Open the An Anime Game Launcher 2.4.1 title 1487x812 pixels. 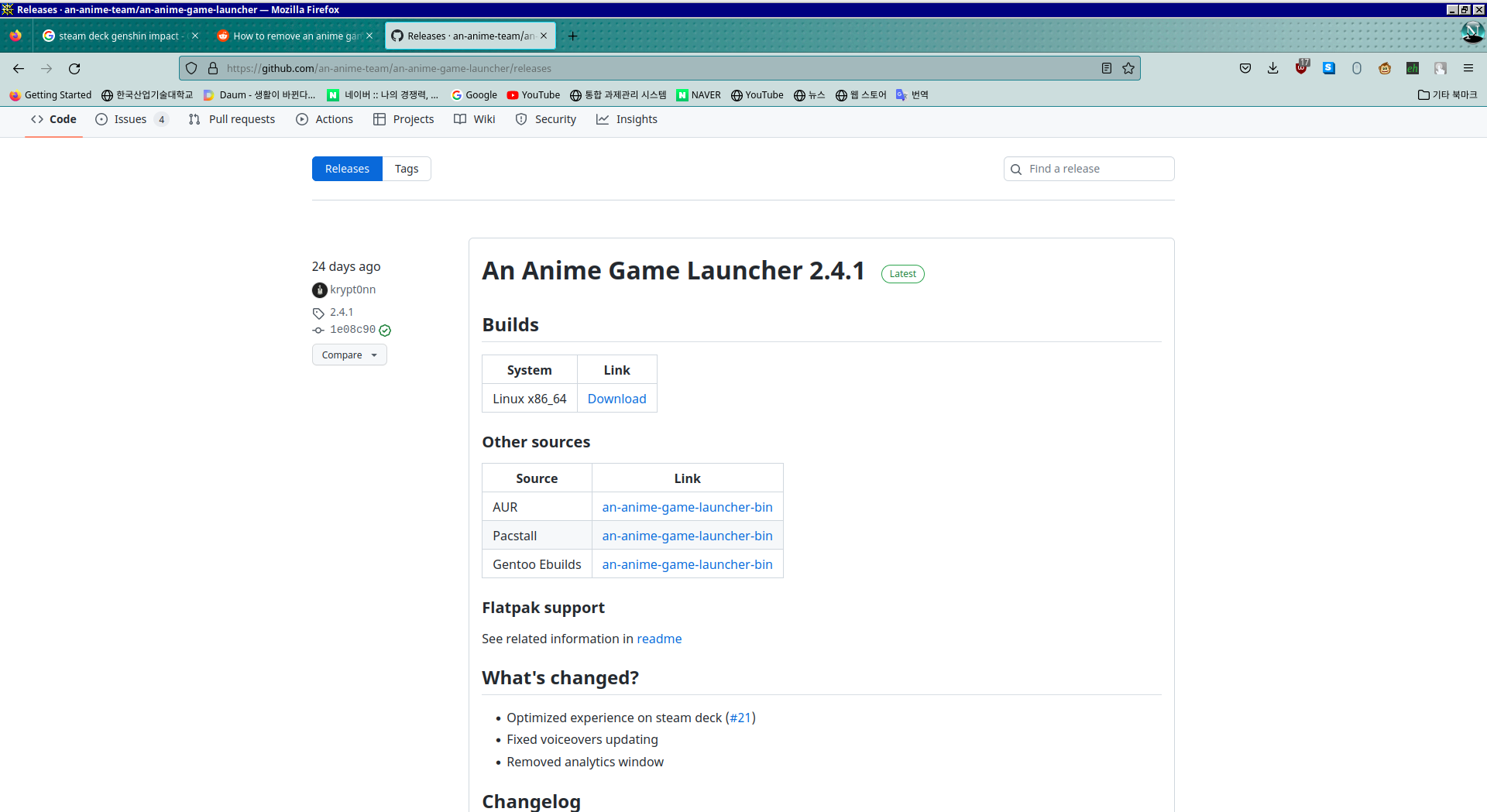[x=673, y=271]
